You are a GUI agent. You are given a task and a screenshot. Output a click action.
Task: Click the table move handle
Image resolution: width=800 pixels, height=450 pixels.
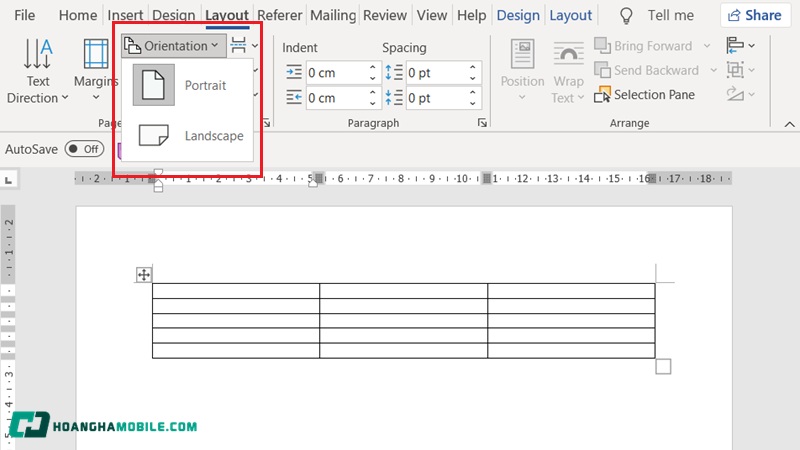pyautogui.click(x=144, y=275)
